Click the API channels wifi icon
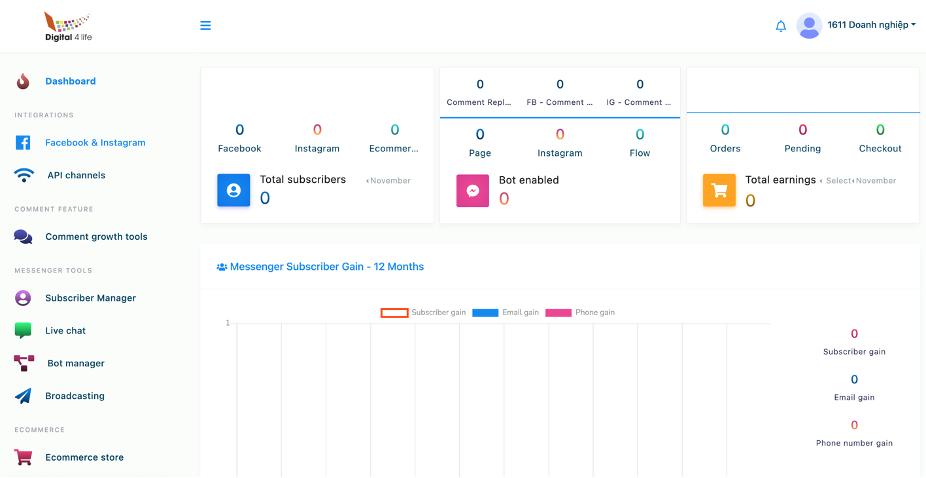 coord(24,175)
